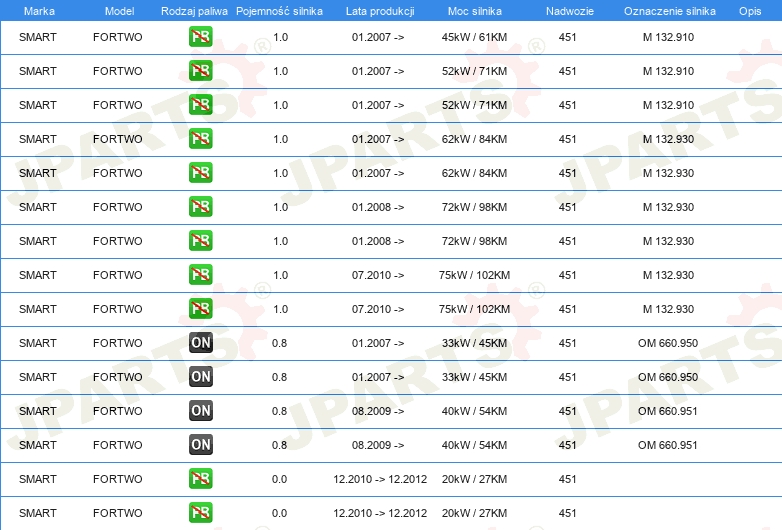Click the Moc silnika column header
This screenshot has height=530, width=782.
(x=475, y=11)
